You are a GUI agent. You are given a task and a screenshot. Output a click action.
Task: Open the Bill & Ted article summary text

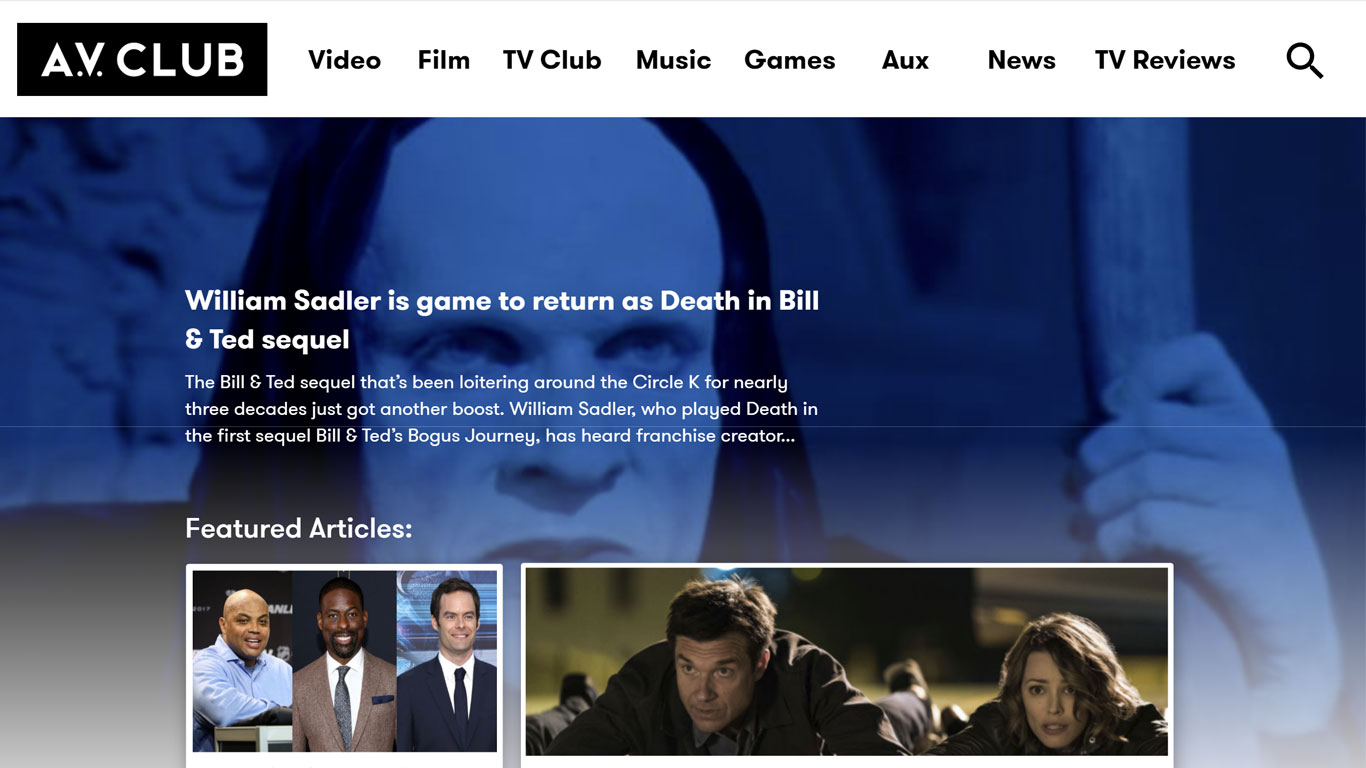click(501, 409)
